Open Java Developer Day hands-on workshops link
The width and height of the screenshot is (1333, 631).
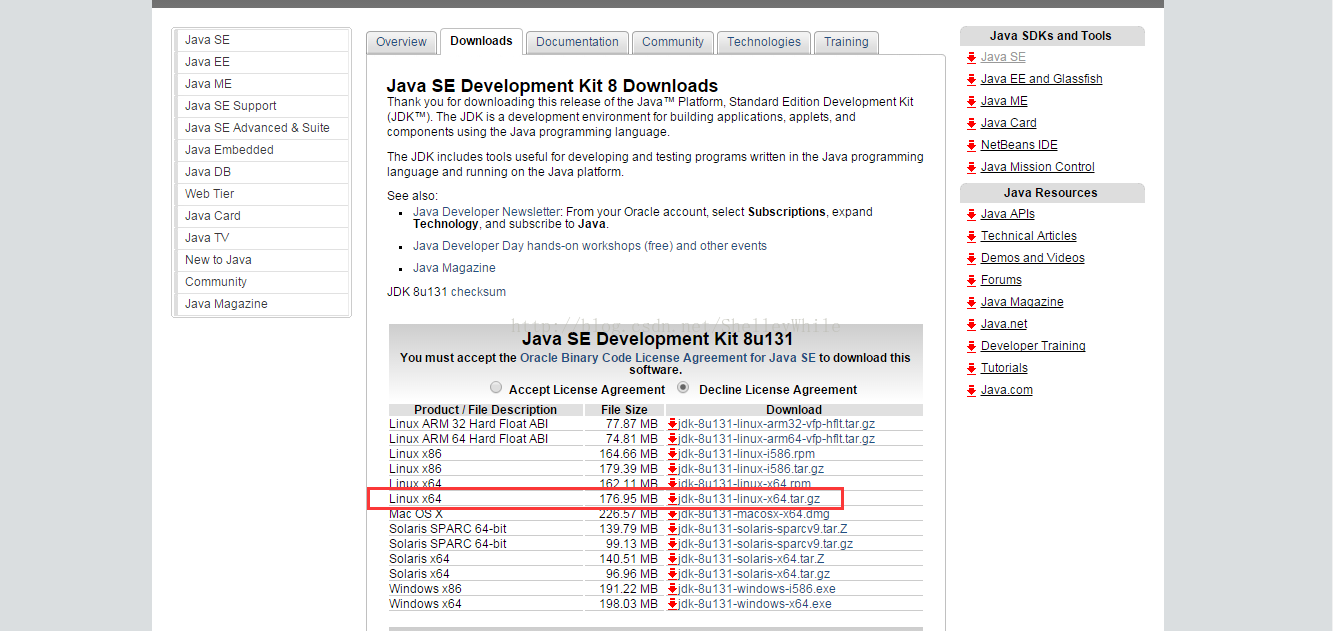pyautogui.click(x=590, y=246)
